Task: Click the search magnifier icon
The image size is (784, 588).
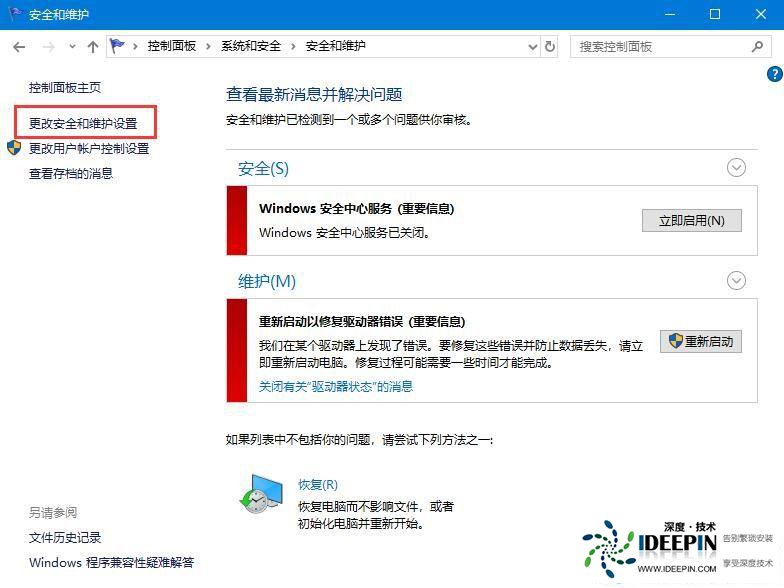Action: click(757, 46)
